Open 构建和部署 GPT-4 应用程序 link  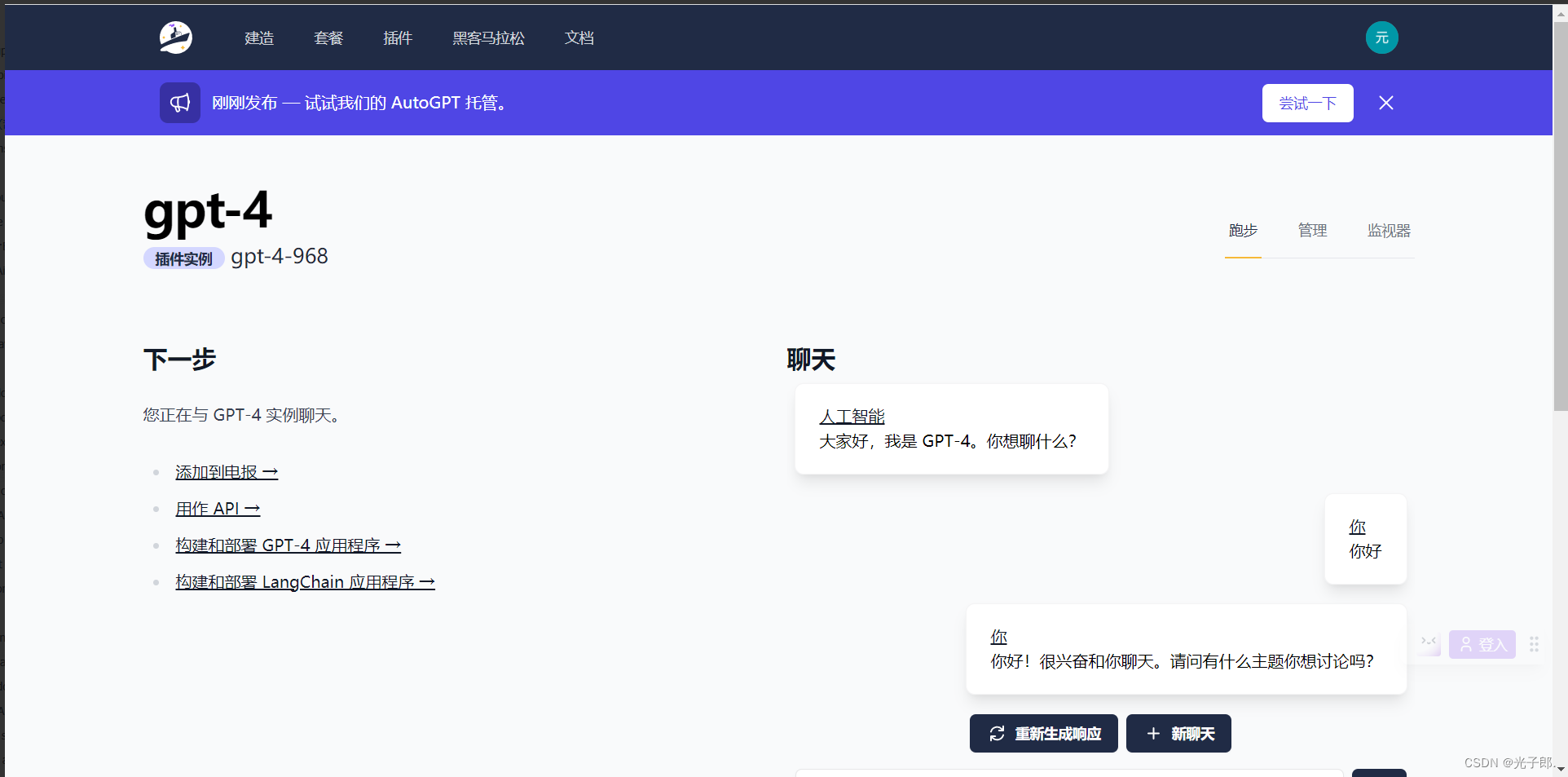coord(288,545)
